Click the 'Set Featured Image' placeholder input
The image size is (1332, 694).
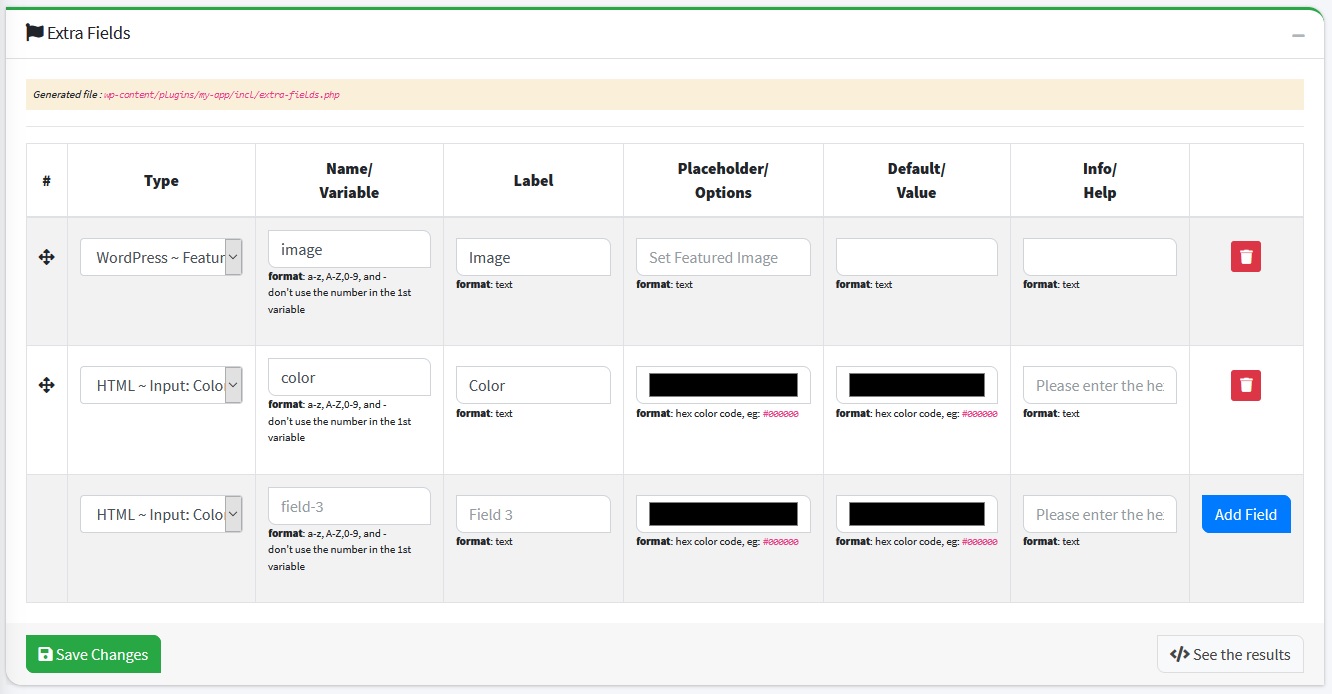pos(723,257)
